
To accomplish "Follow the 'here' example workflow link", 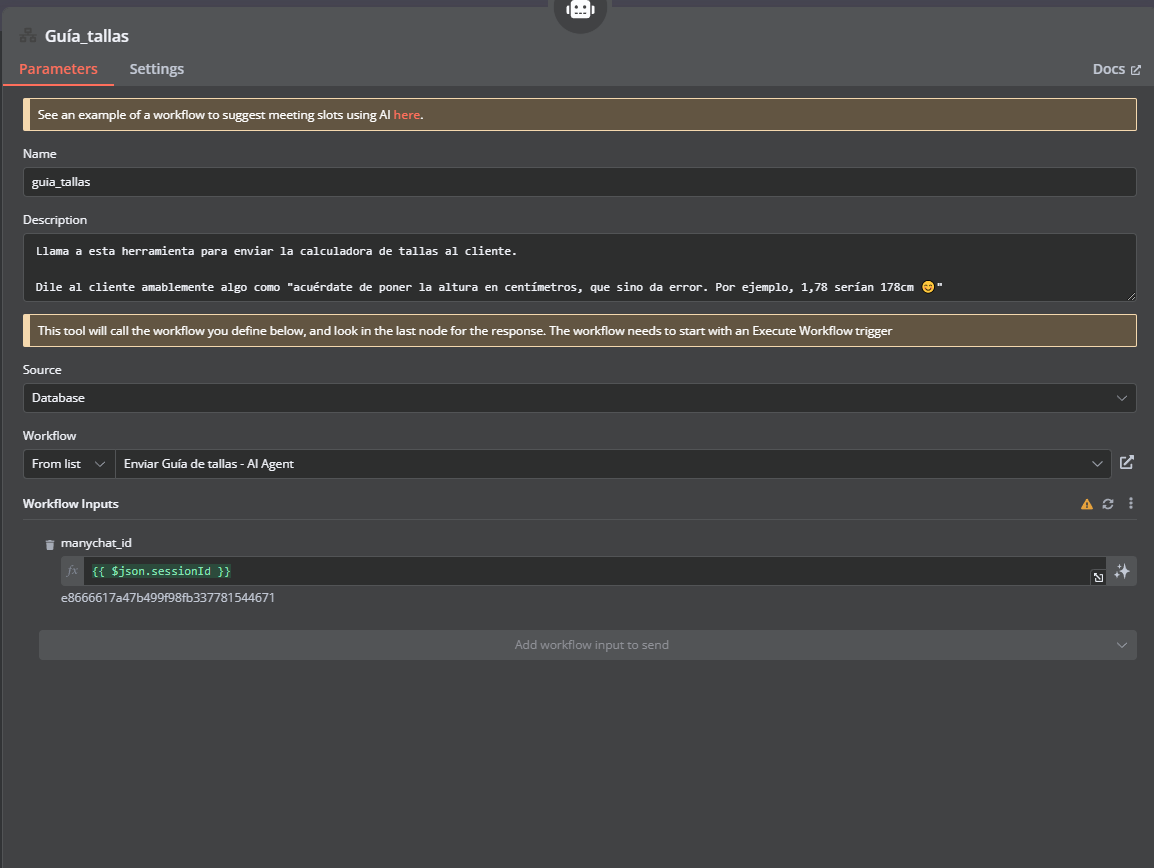I will pos(406,115).
